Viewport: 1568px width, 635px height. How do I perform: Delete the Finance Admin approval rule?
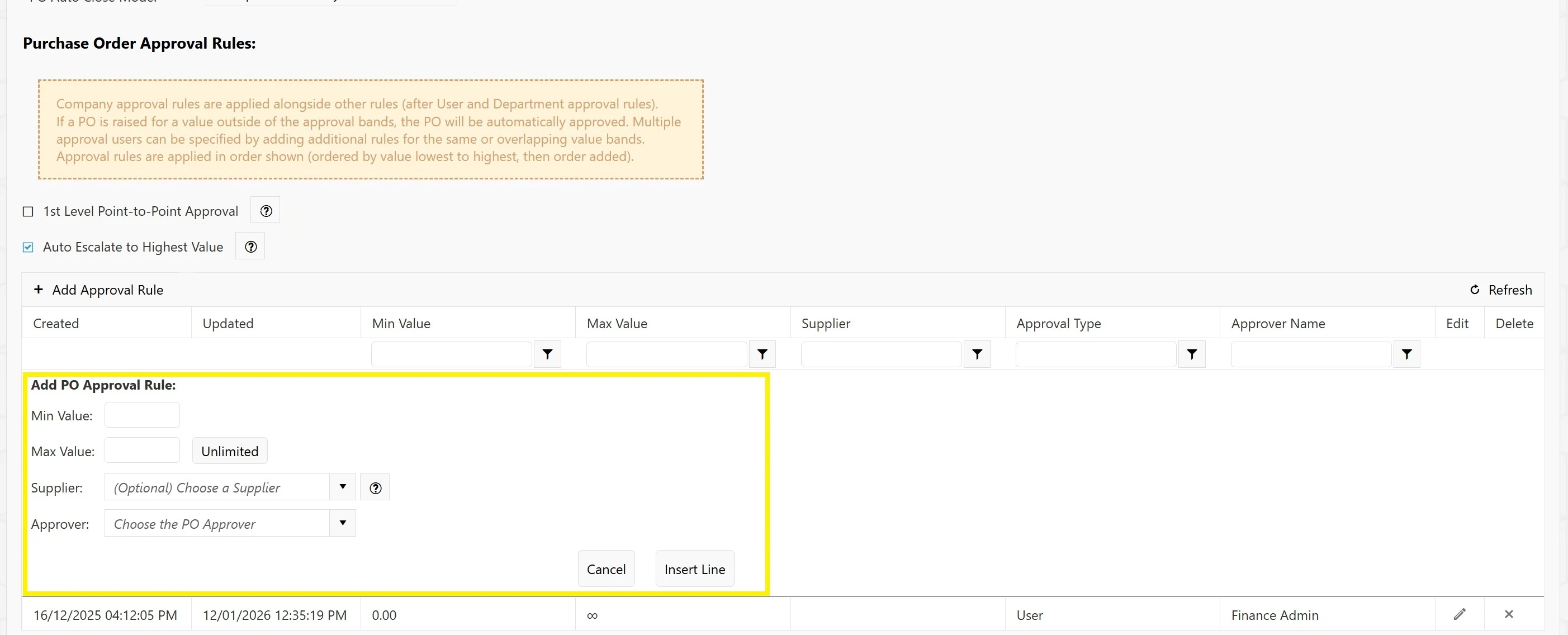point(1508,614)
